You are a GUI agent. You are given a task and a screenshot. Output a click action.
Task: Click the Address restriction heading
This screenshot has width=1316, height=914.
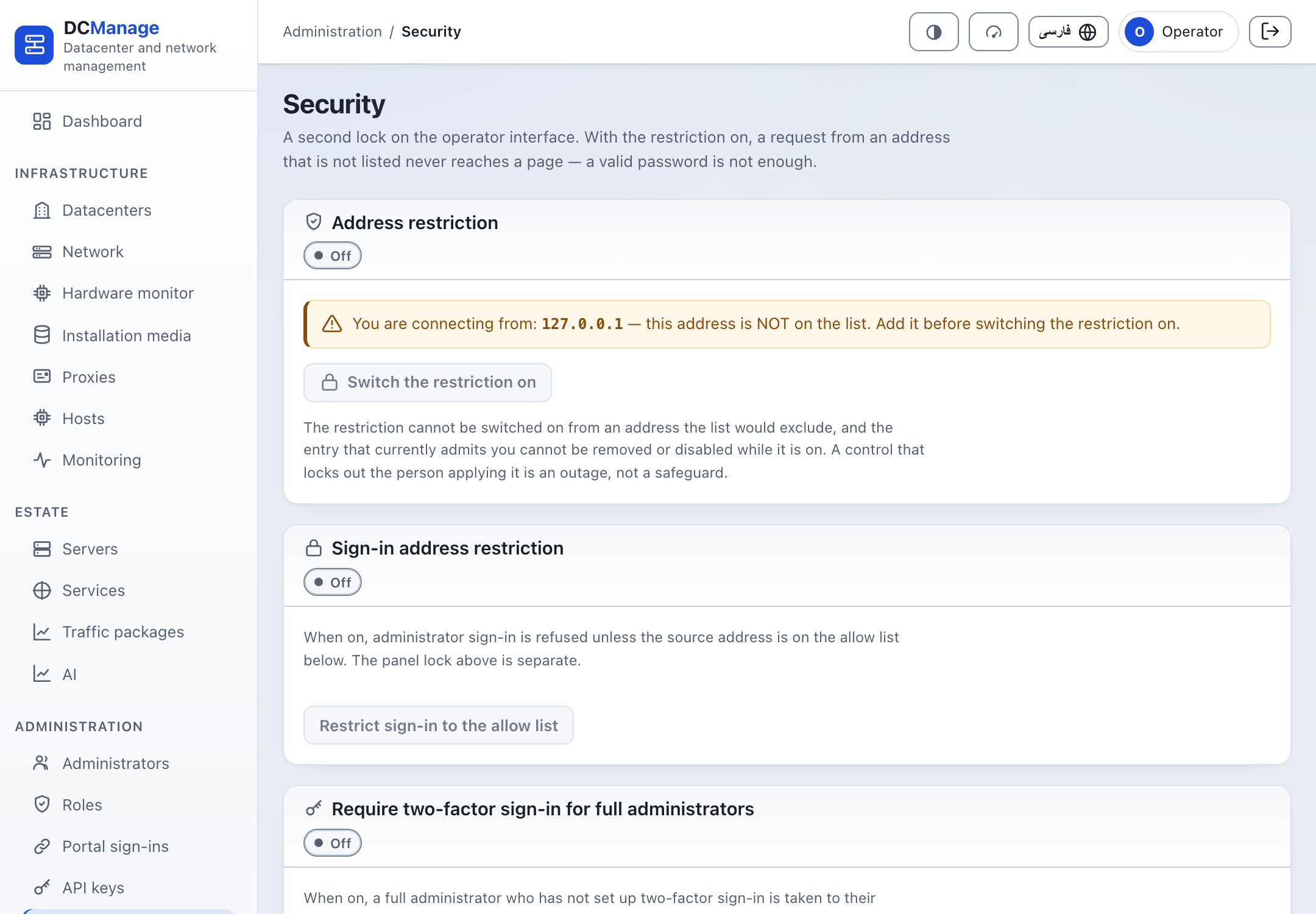point(415,223)
